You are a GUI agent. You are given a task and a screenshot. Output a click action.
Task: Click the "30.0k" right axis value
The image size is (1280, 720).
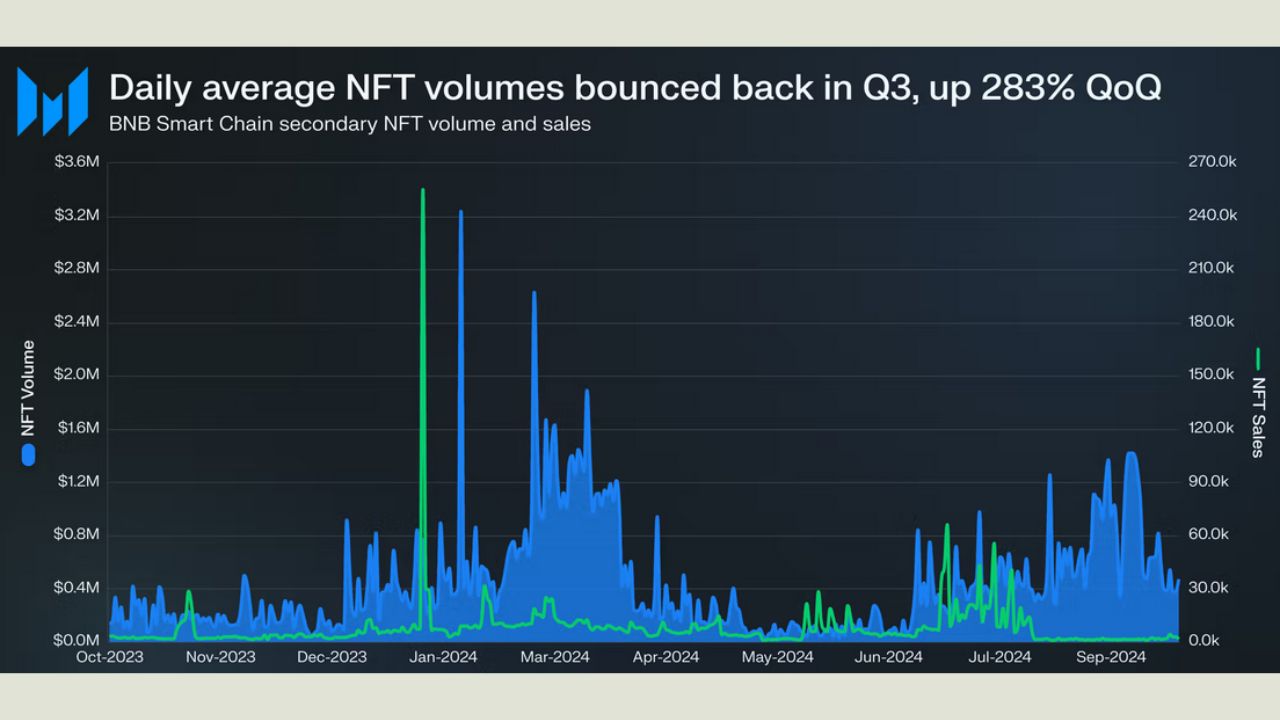pos(1208,587)
